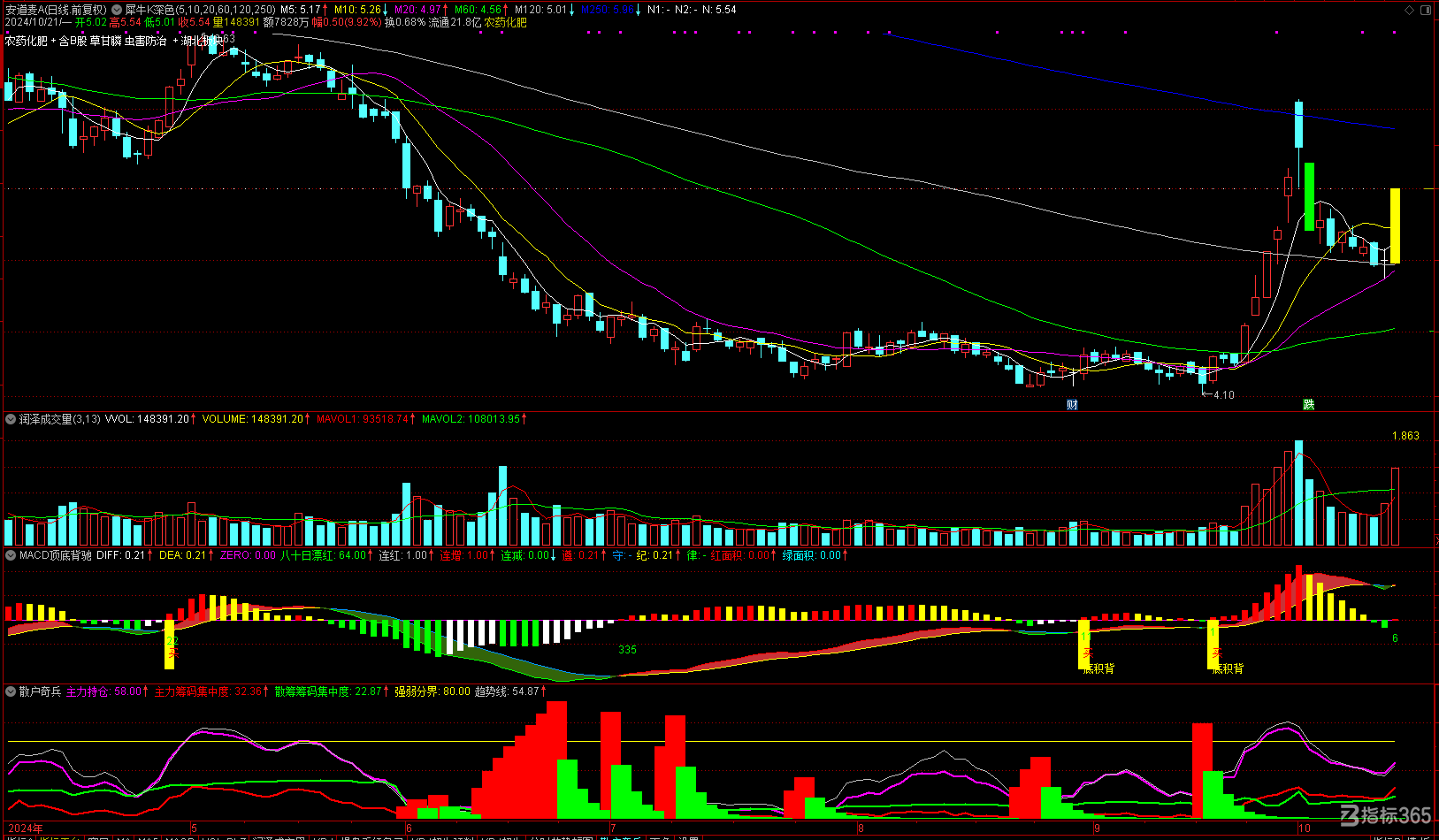Click month 6 on the time axis
This screenshot has width=1439, height=840.
(409, 829)
